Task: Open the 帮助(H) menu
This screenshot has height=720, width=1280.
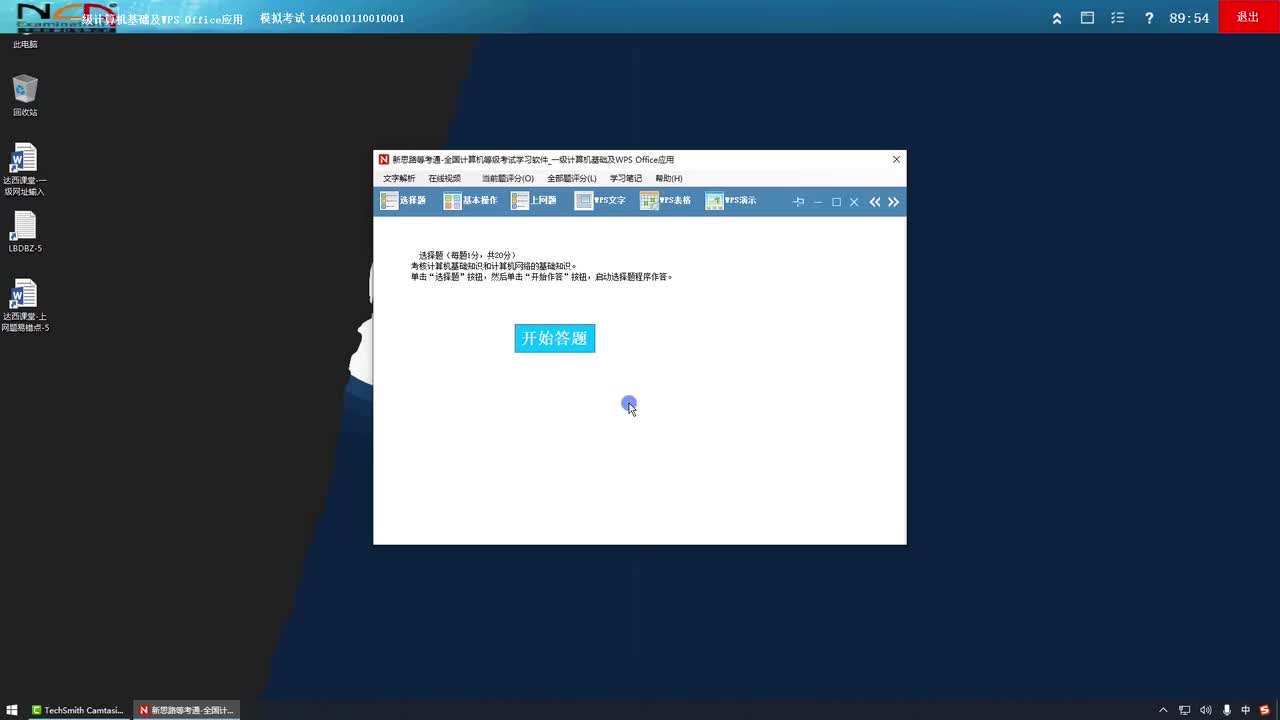Action: pos(669,178)
